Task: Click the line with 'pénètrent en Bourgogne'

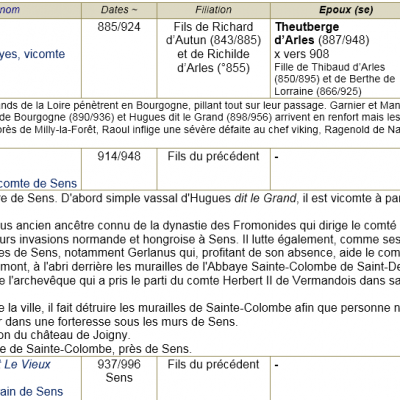Action: pos(200,105)
